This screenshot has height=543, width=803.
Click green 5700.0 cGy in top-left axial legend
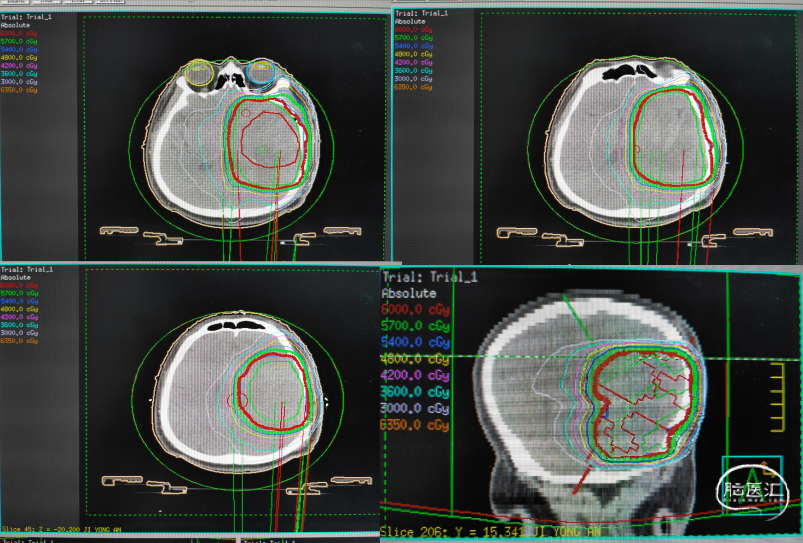[19, 41]
